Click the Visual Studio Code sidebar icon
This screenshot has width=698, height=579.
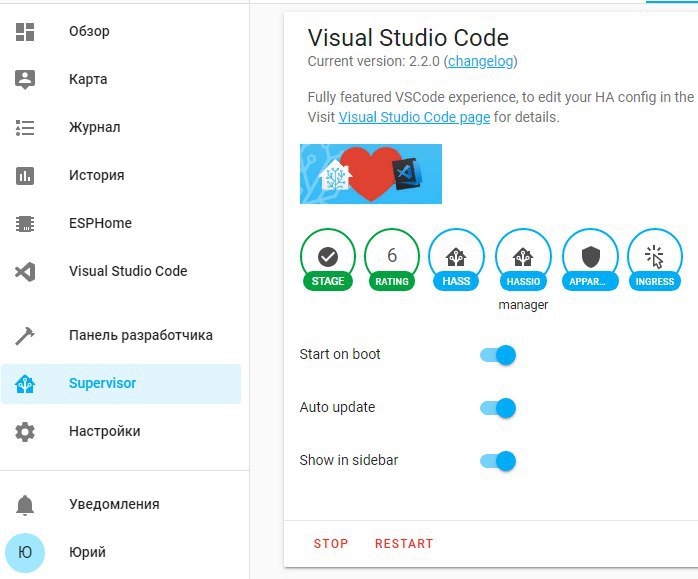coord(25,271)
